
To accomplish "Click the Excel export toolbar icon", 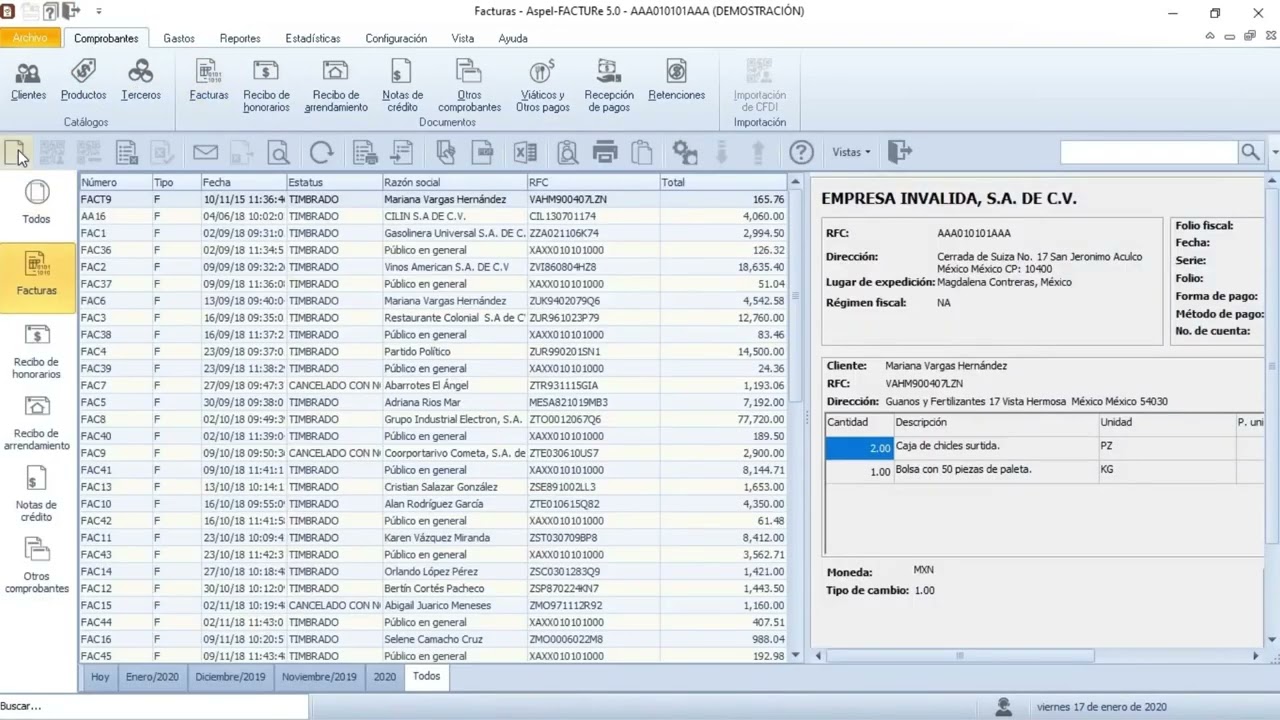I will pos(525,152).
